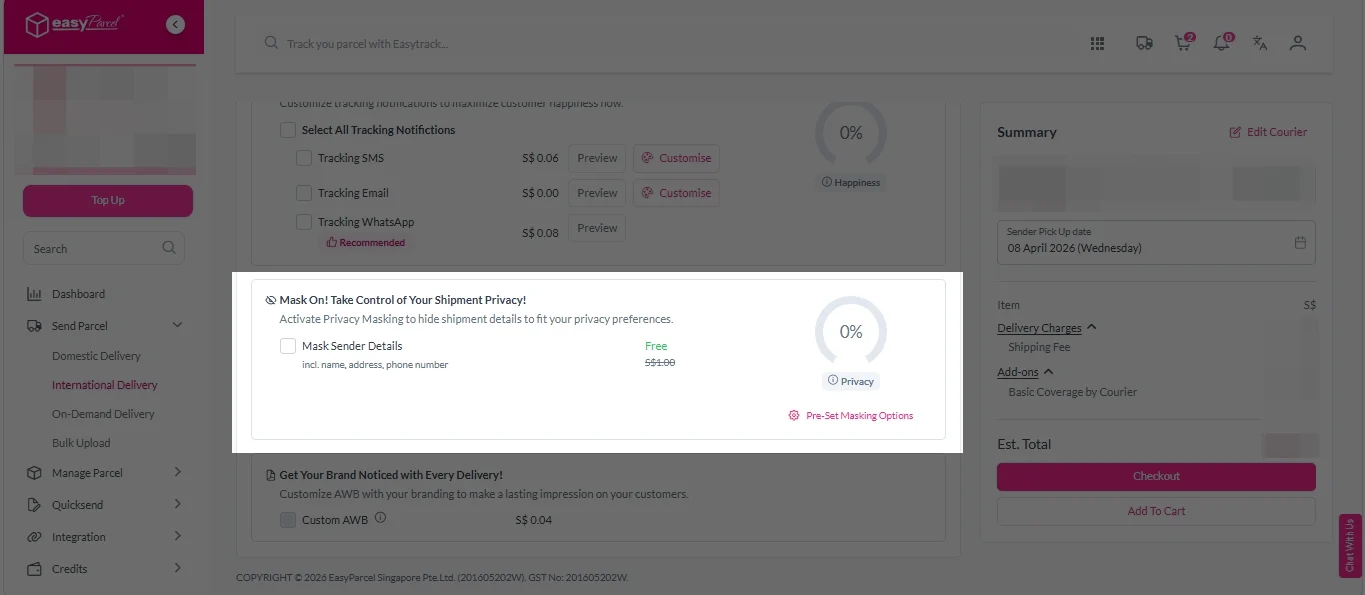Open the user profile icon

(x=1298, y=43)
